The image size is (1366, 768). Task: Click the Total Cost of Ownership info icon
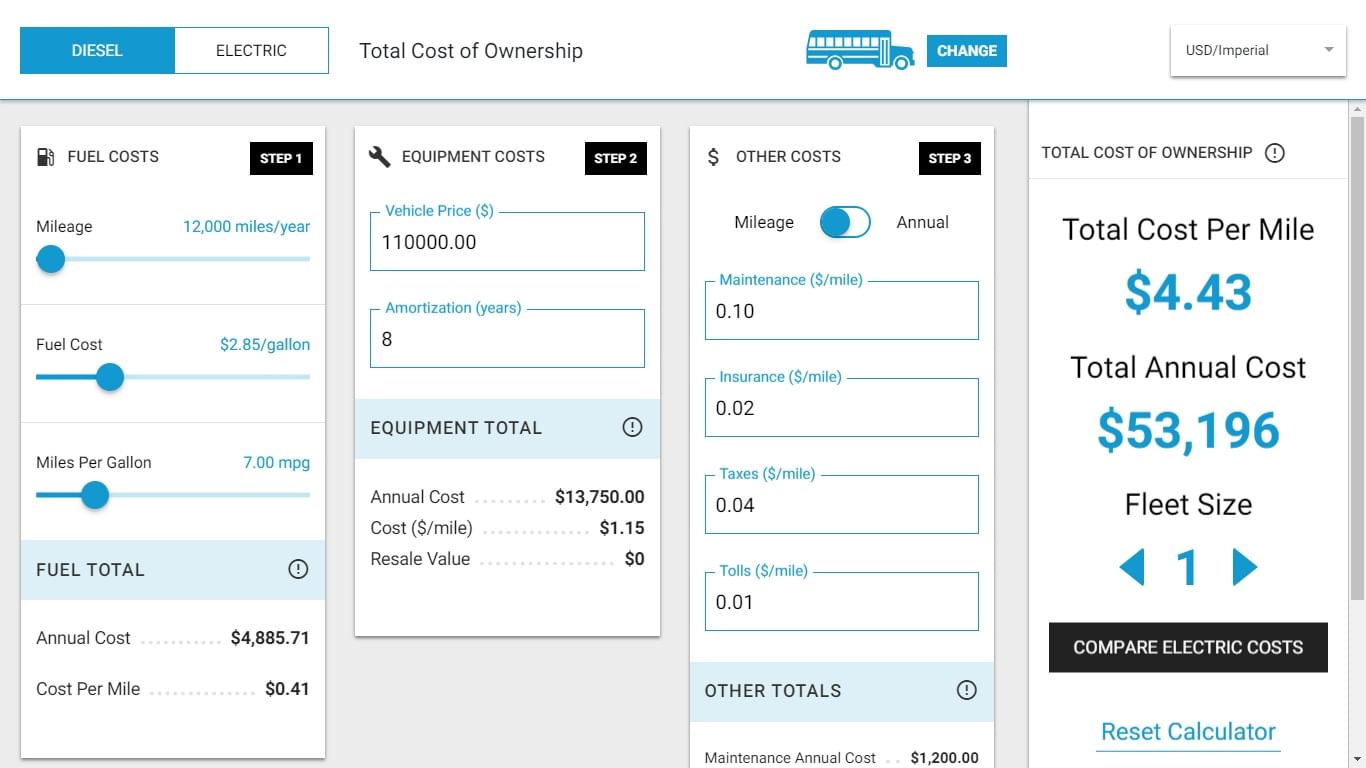[1274, 153]
